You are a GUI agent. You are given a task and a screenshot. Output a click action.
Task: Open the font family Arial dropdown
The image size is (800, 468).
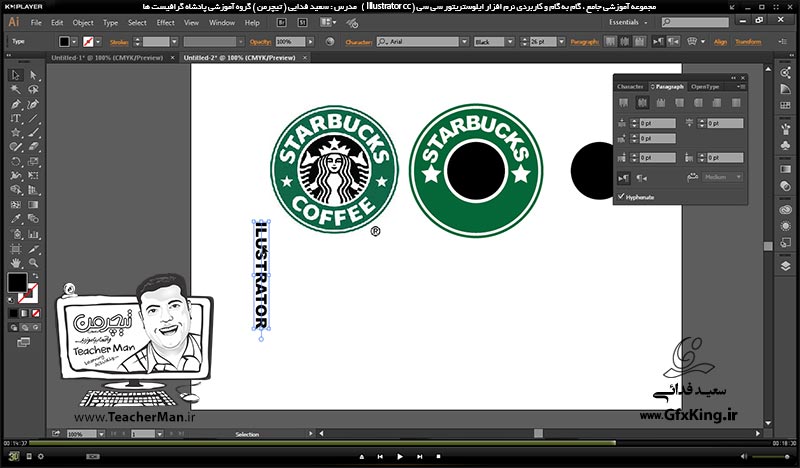[x=464, y=42]
